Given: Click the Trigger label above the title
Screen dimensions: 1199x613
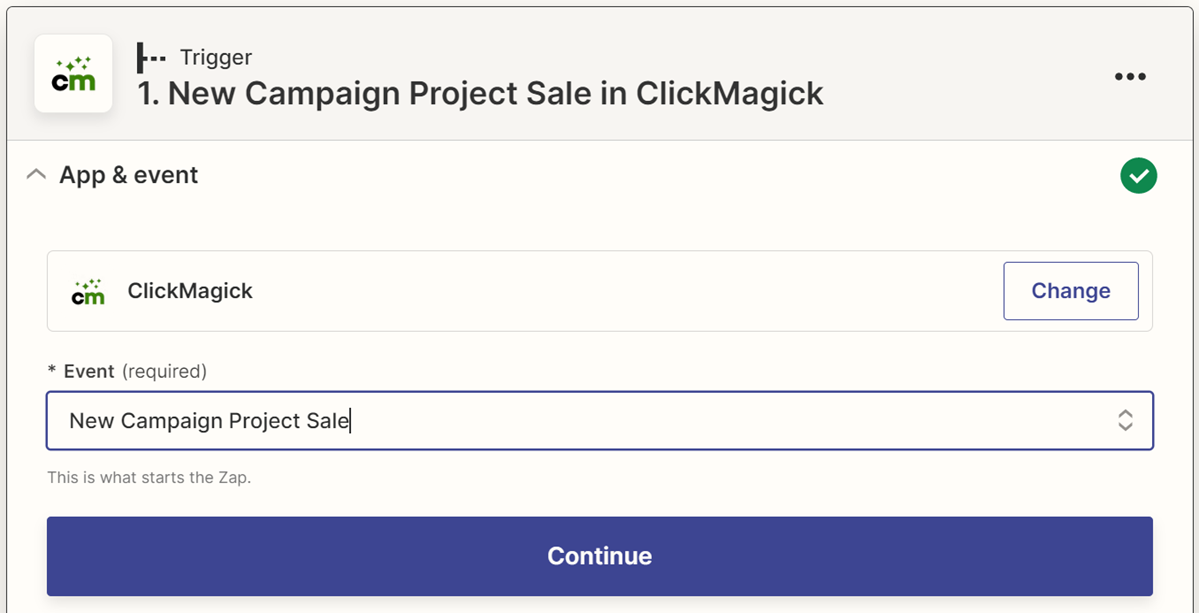Looking at the screenshot, I should tap(216, 58).
